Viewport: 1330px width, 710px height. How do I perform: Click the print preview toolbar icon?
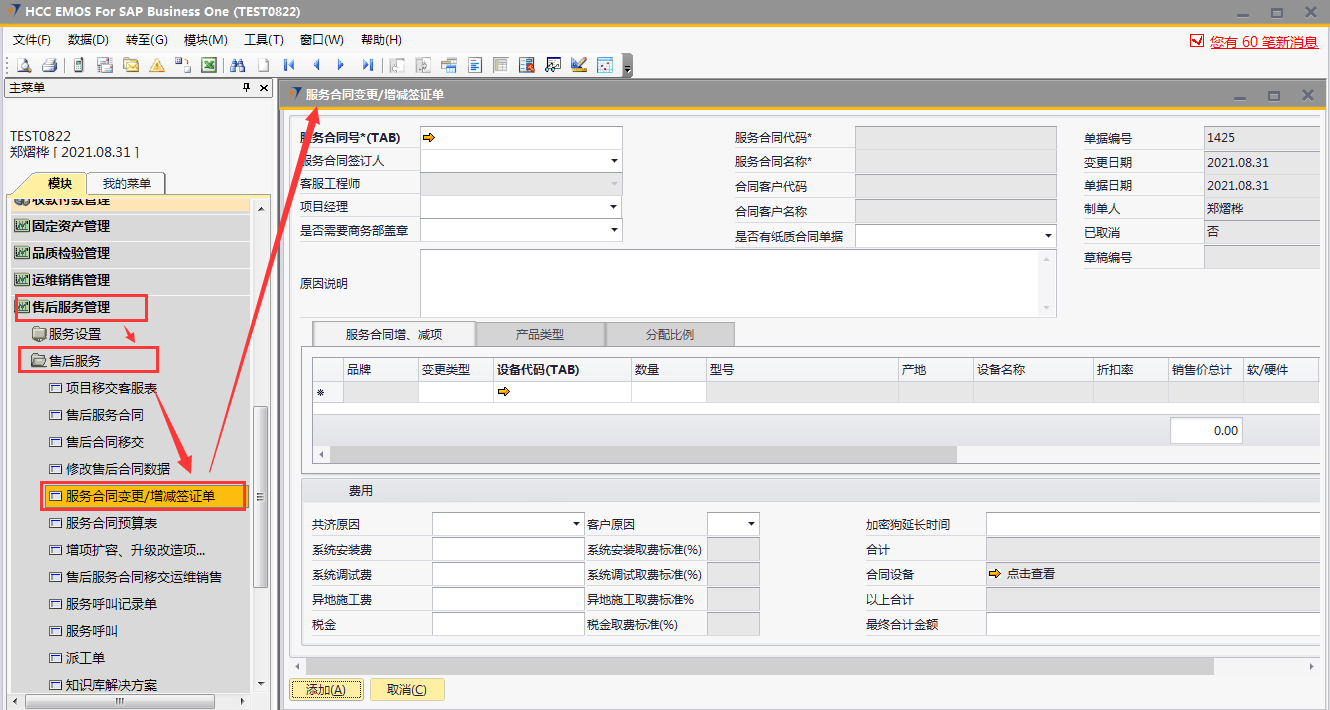[x=24, y=65]
